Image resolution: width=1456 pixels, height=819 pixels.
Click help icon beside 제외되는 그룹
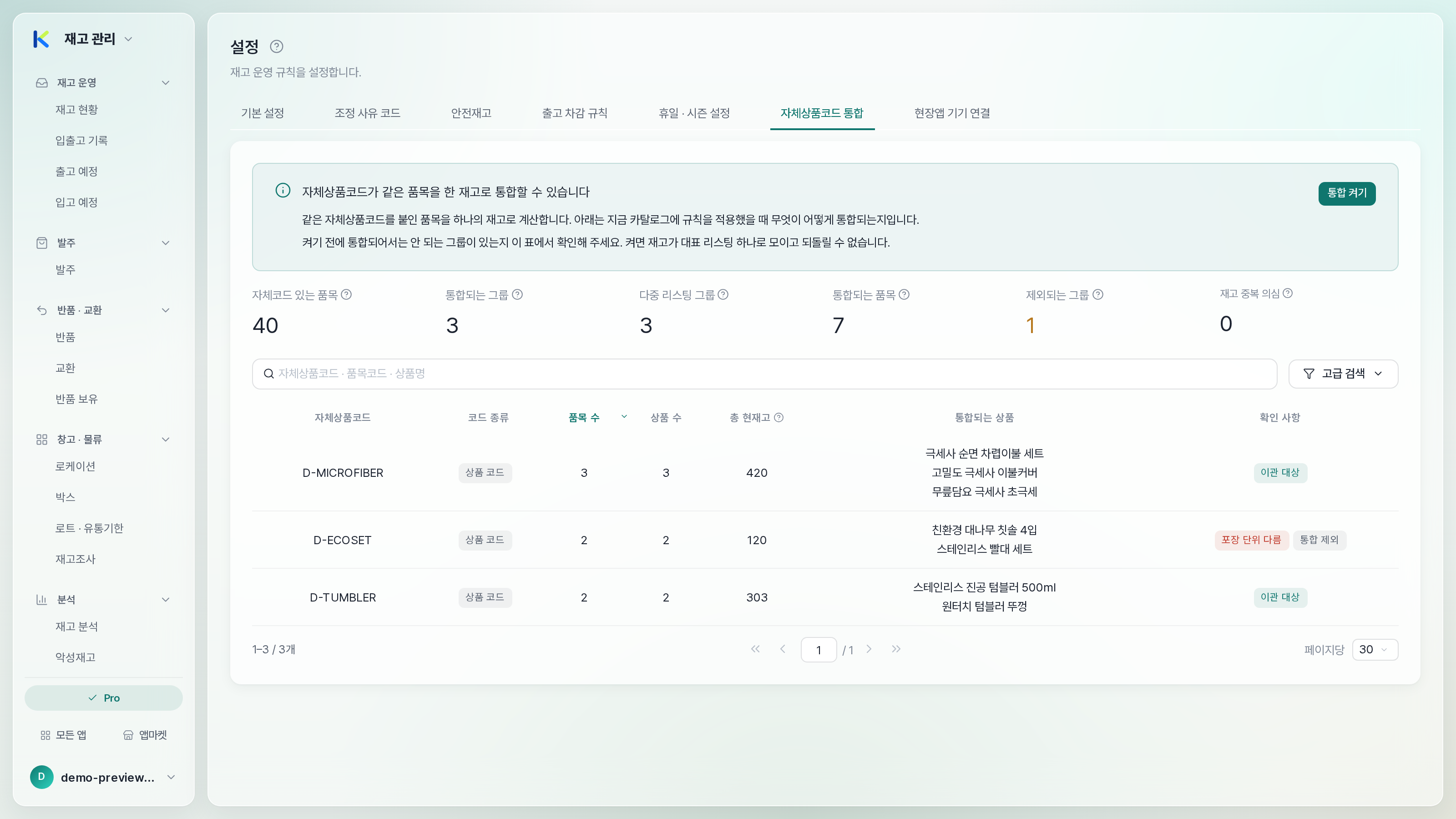(1097, 294)
